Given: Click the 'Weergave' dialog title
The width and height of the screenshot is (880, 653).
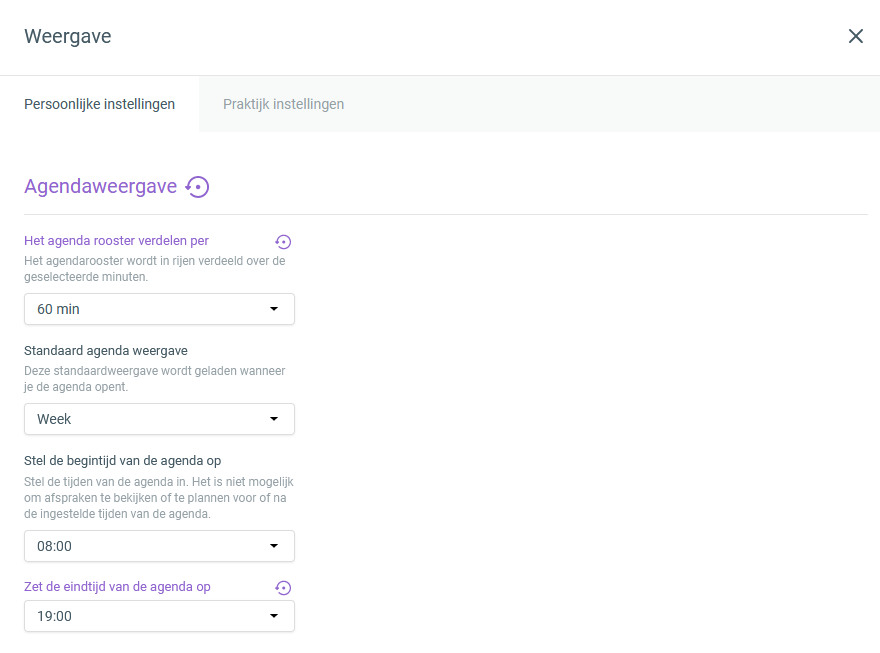Looking at the screenshot, I should click(68, 36).
